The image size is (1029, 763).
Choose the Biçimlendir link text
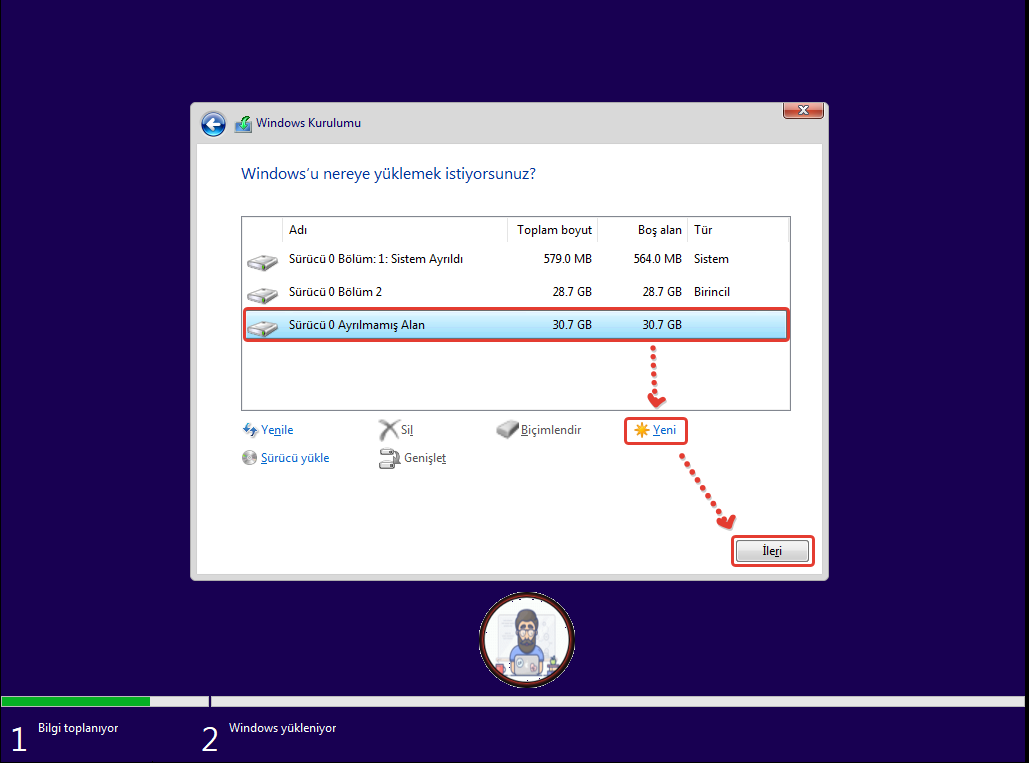tap(551, 430)
